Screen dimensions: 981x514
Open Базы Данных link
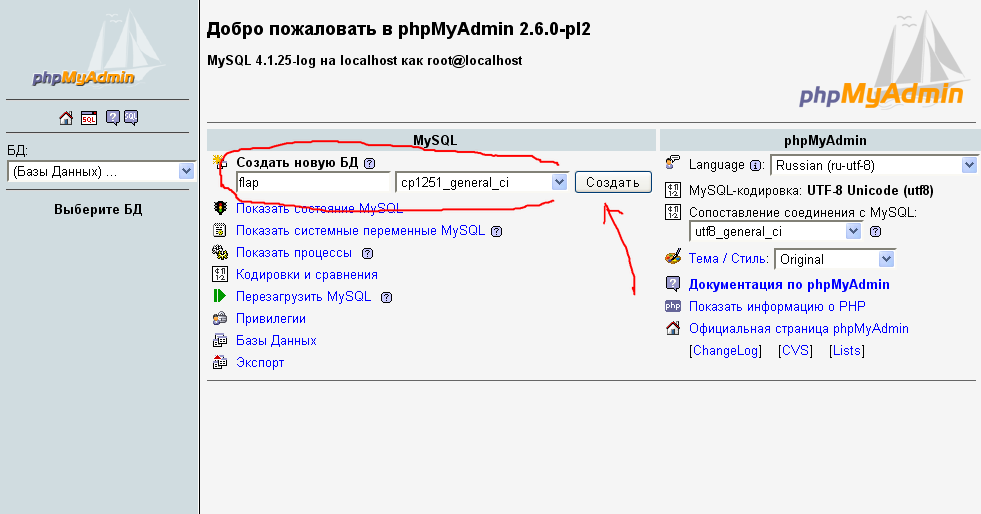[276, 340]
